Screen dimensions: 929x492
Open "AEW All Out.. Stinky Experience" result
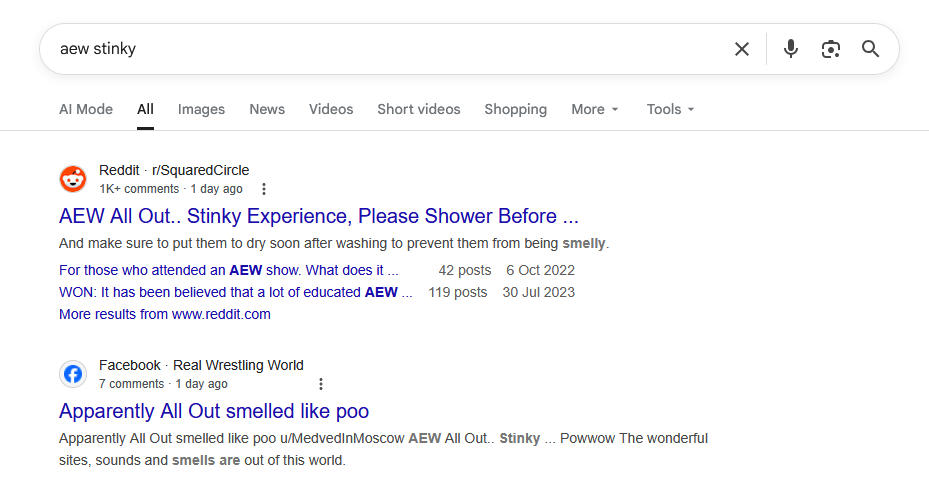tap(319, 216)
